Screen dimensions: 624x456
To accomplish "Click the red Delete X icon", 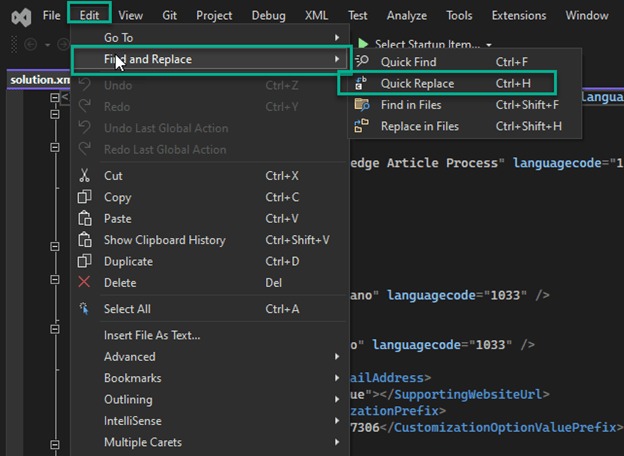I will click(x=85, y=283).
